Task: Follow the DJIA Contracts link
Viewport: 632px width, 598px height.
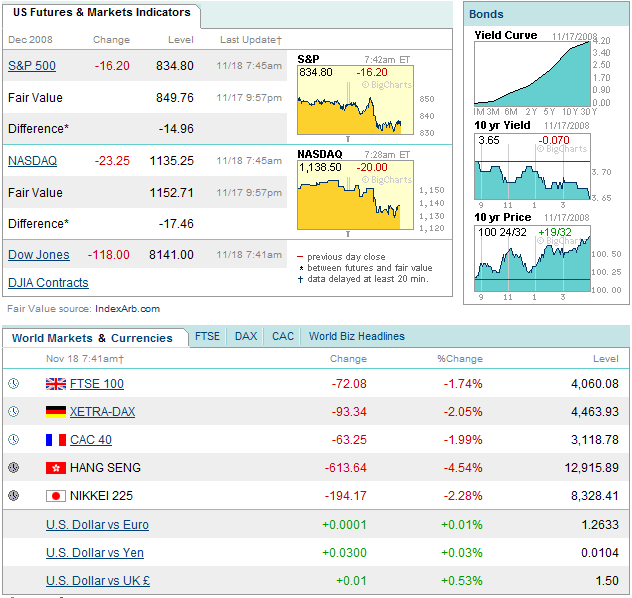Action: (x=48, y=283)
